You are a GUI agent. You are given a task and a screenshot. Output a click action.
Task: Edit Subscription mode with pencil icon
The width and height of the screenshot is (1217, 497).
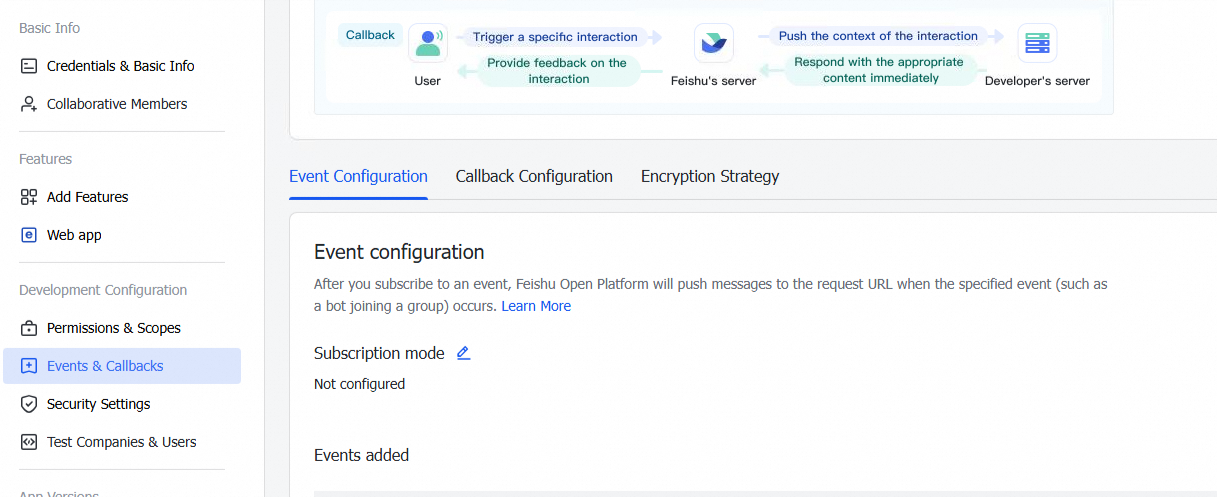[x=463, y=353]
